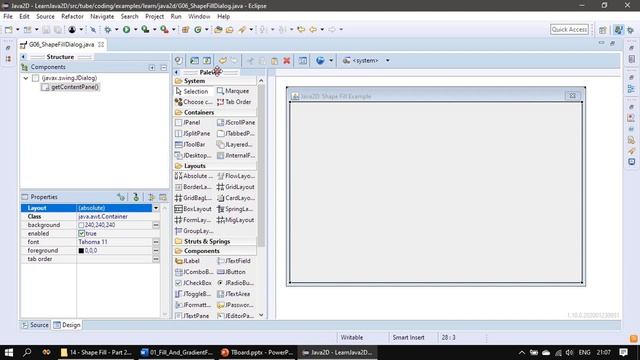This screenshot has height=360, width=640.
Task: Choose JTextField component
Action: click(234, 261)
